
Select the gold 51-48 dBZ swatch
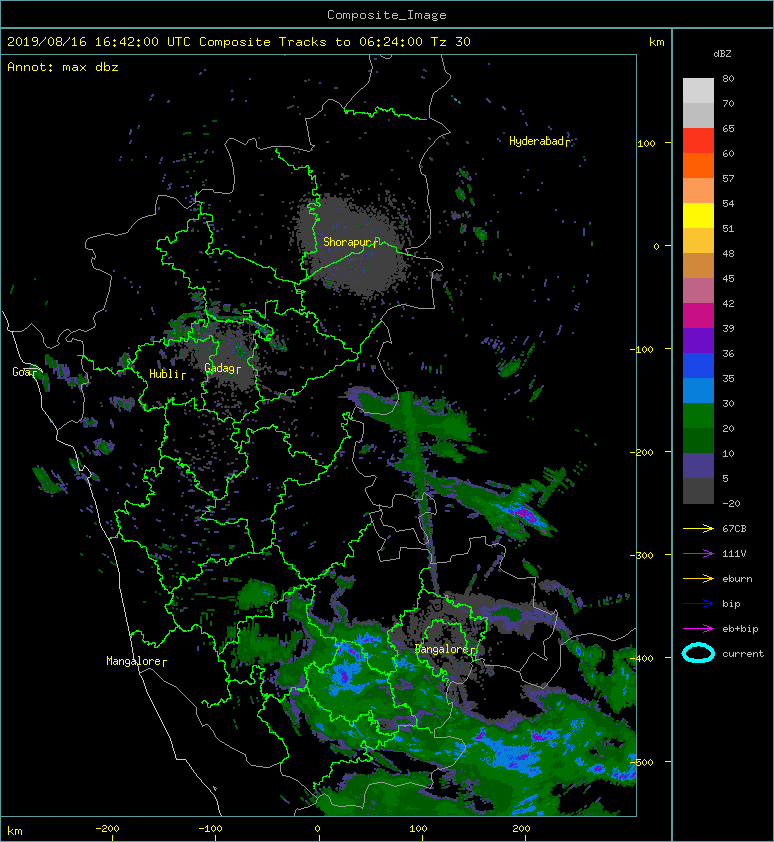698,241
